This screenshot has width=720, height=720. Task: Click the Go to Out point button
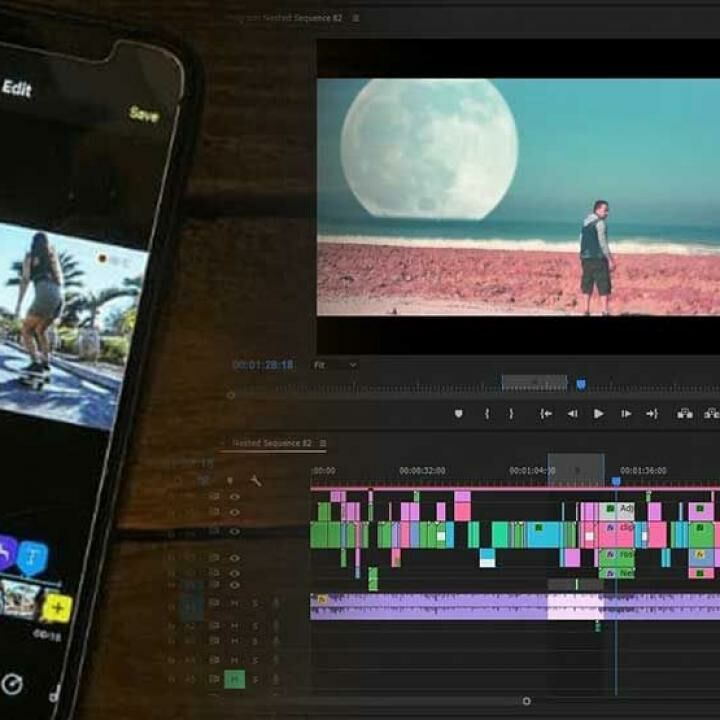pyautogui.click(x=652, y=414)
